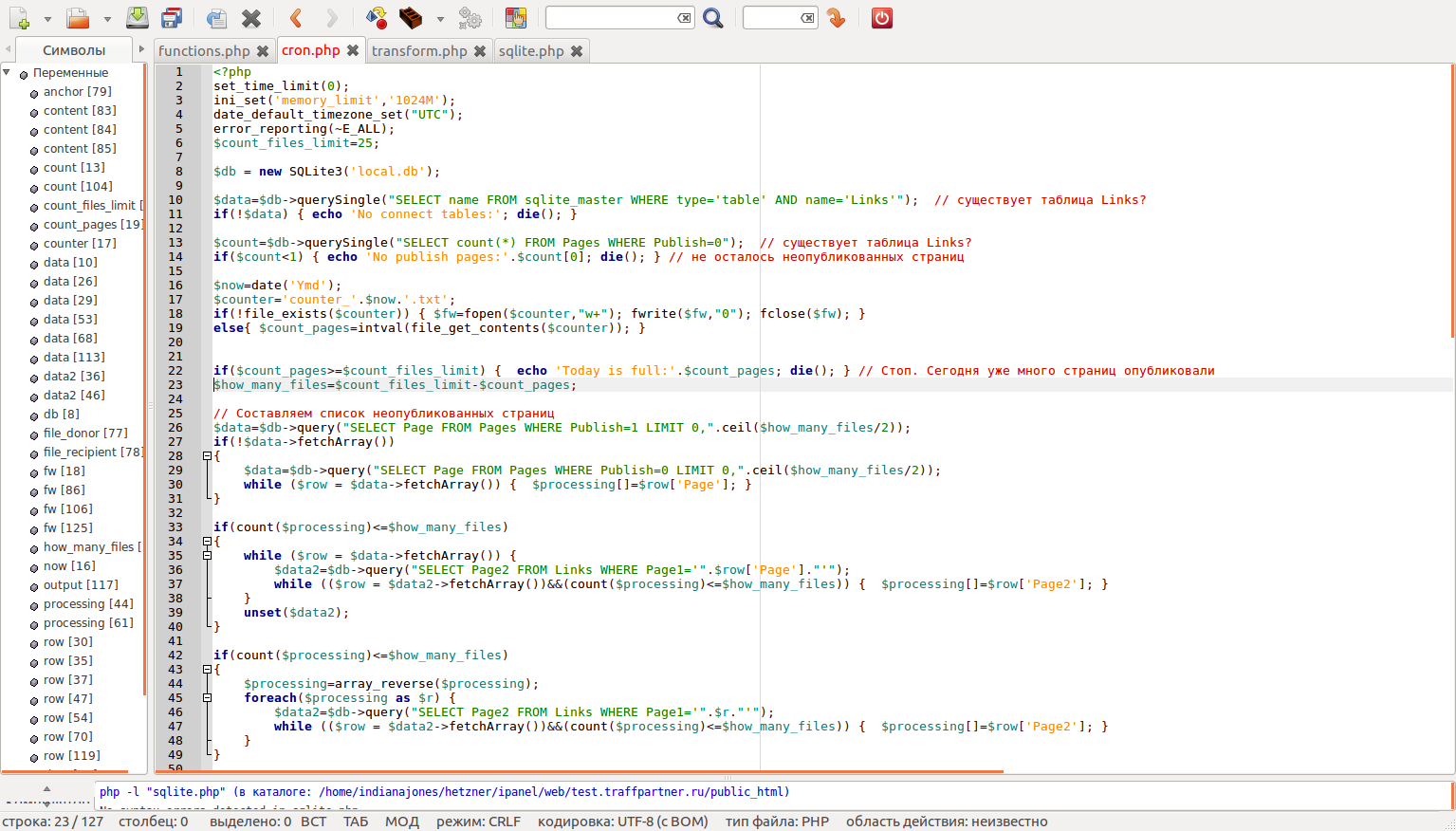The image size is (1456, 831).
Task: Select symbol count [13]
Action: [74, 168]
